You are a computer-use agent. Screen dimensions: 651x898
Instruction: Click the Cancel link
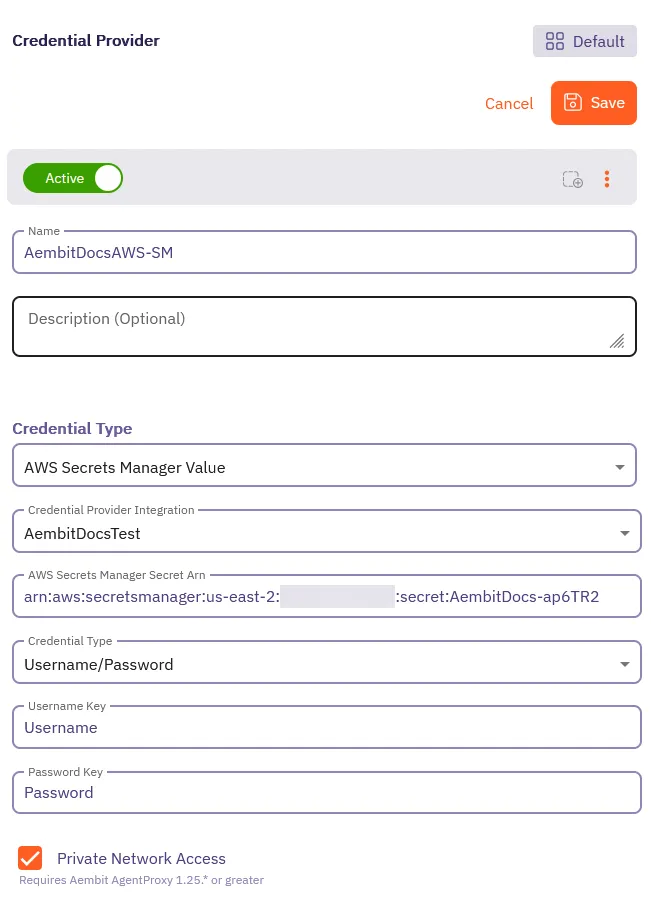coord(509,103)
